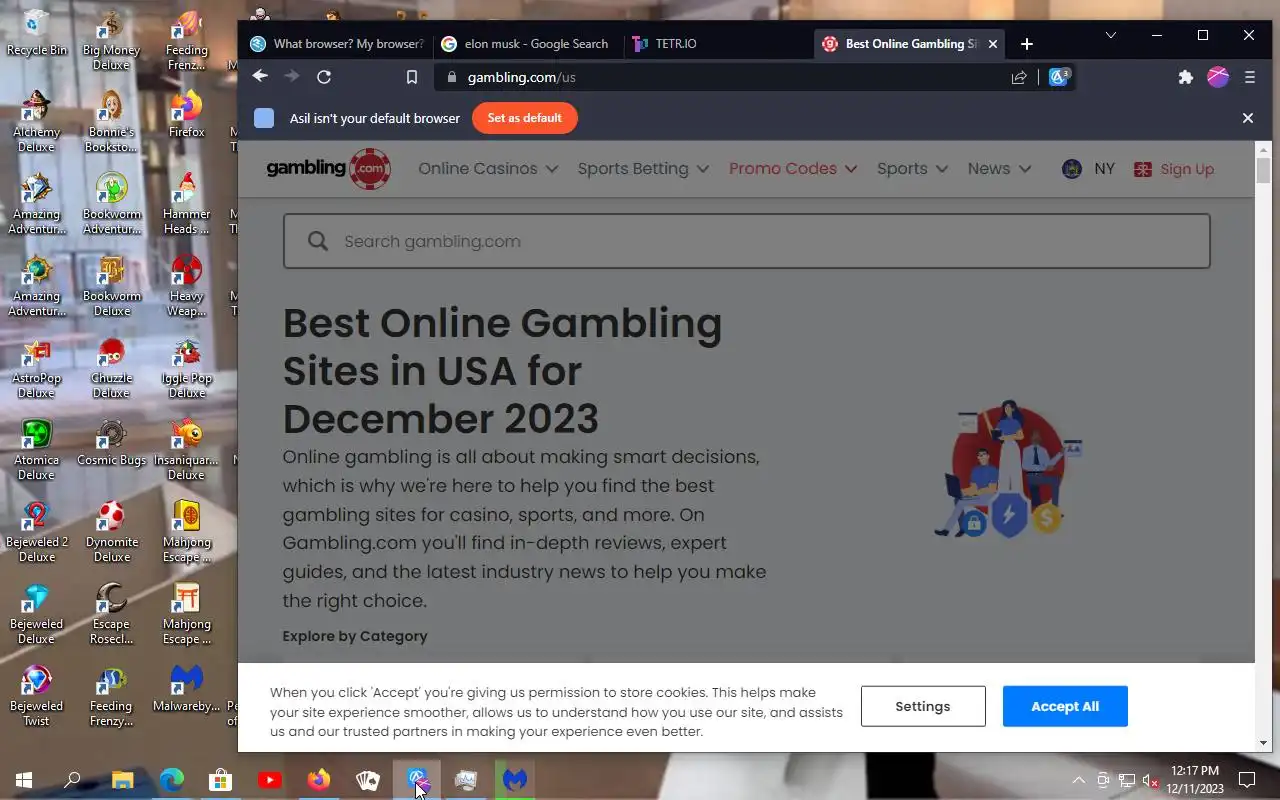Image resolution: width=1280 pixels, height=800 pixels.
Task: Open taskbar search
Action: [72, 780]
